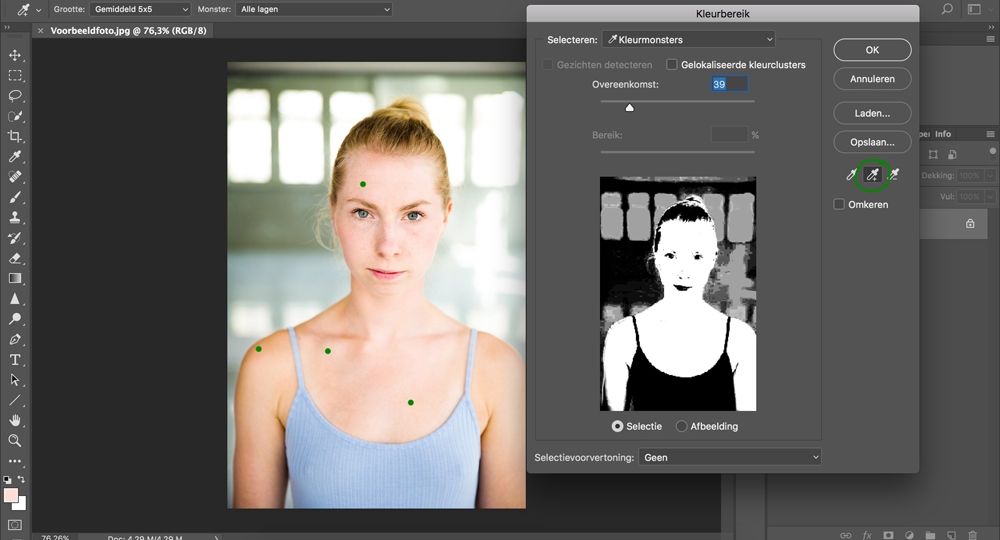Close the Voorbeeldfoto.jpg document tab
Screen dimensions: 1000x540
40,31
